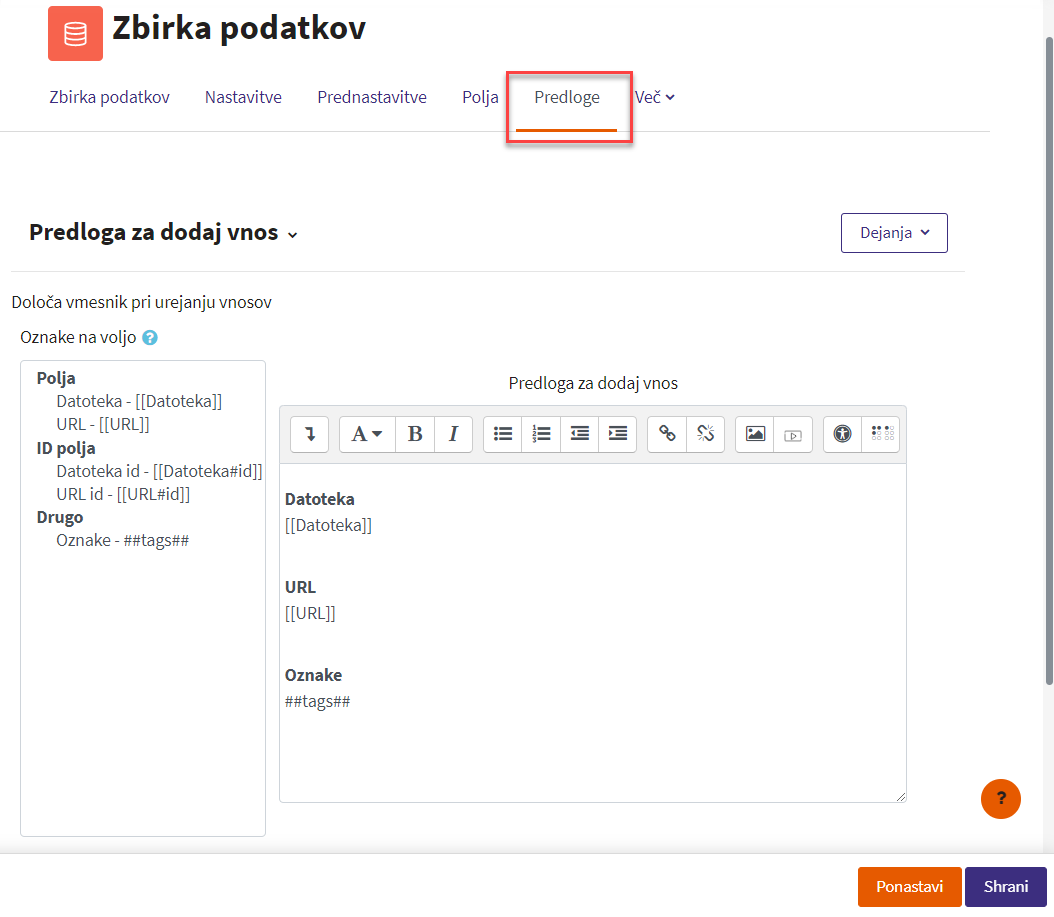1054x917 pixels.
Task: Insert an ordered numbered list
Action: point(541,434)
